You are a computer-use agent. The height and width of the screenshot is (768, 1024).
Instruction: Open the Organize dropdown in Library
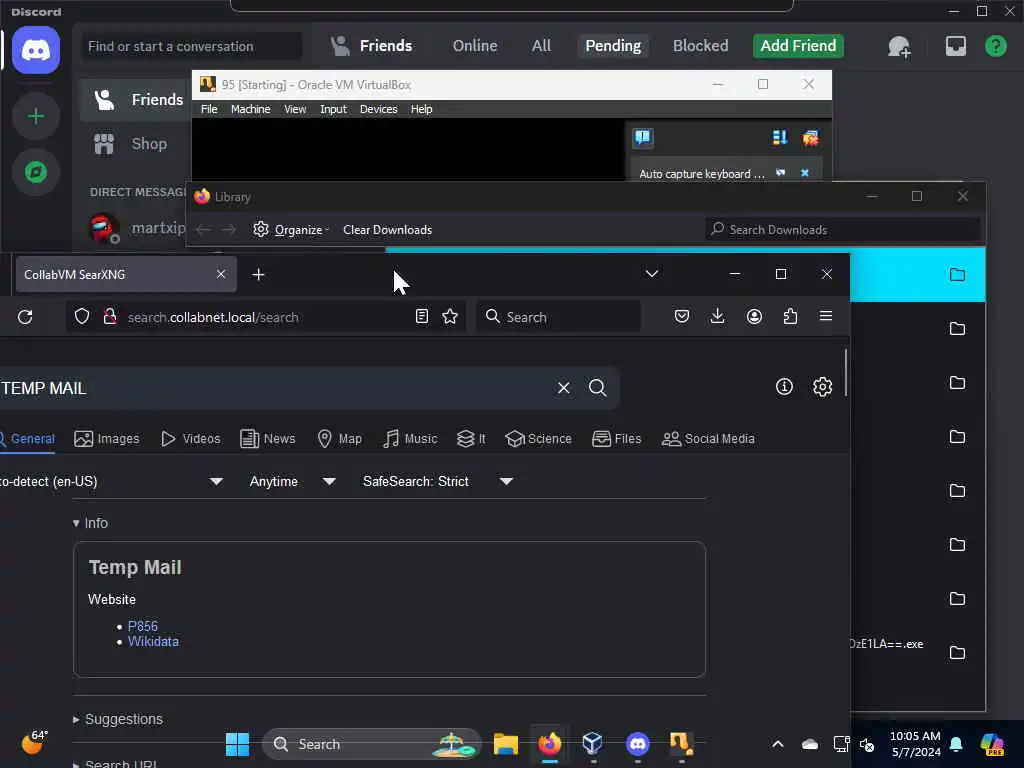point(291,230)
